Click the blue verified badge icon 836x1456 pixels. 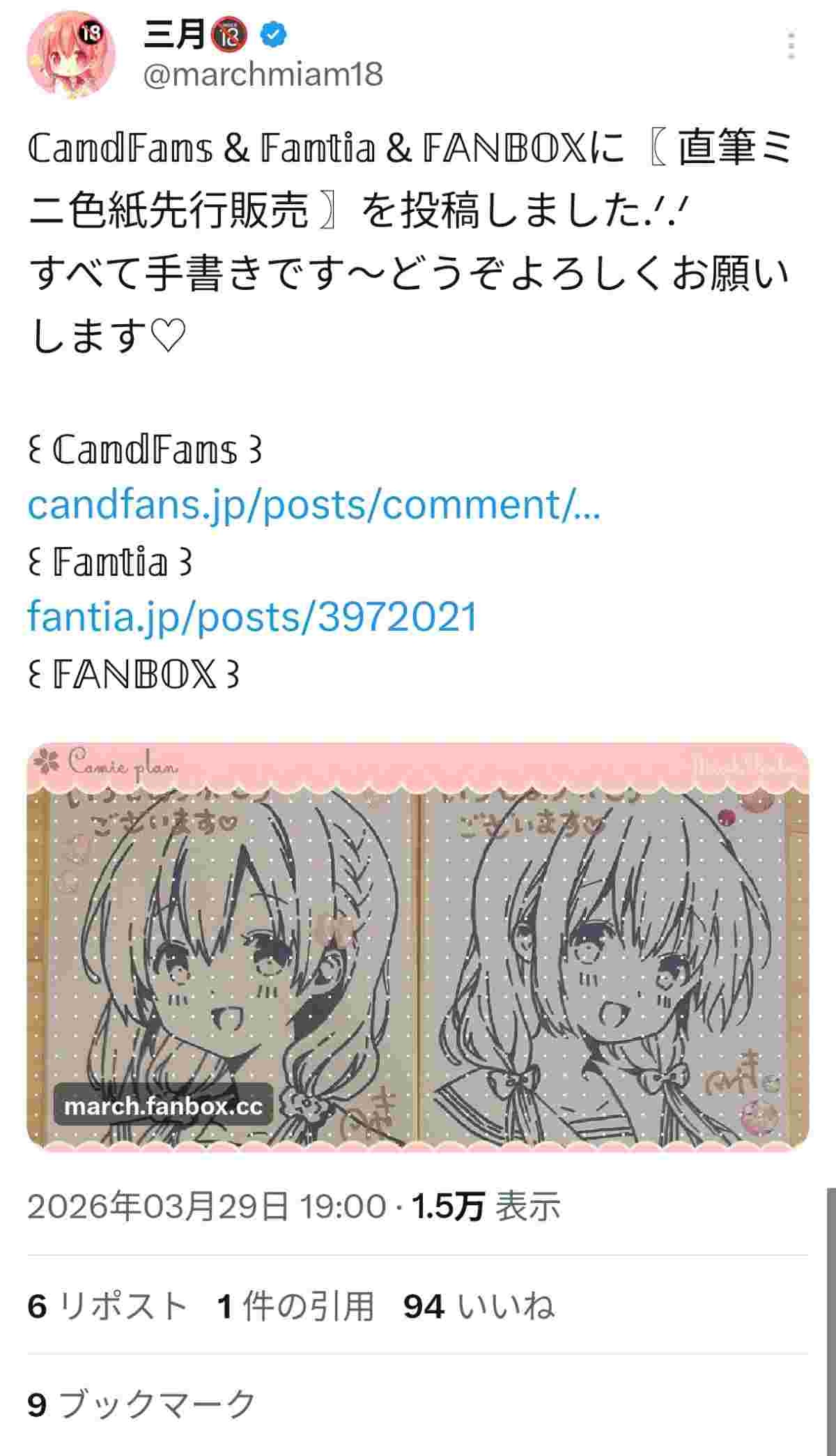pos(272,33)
